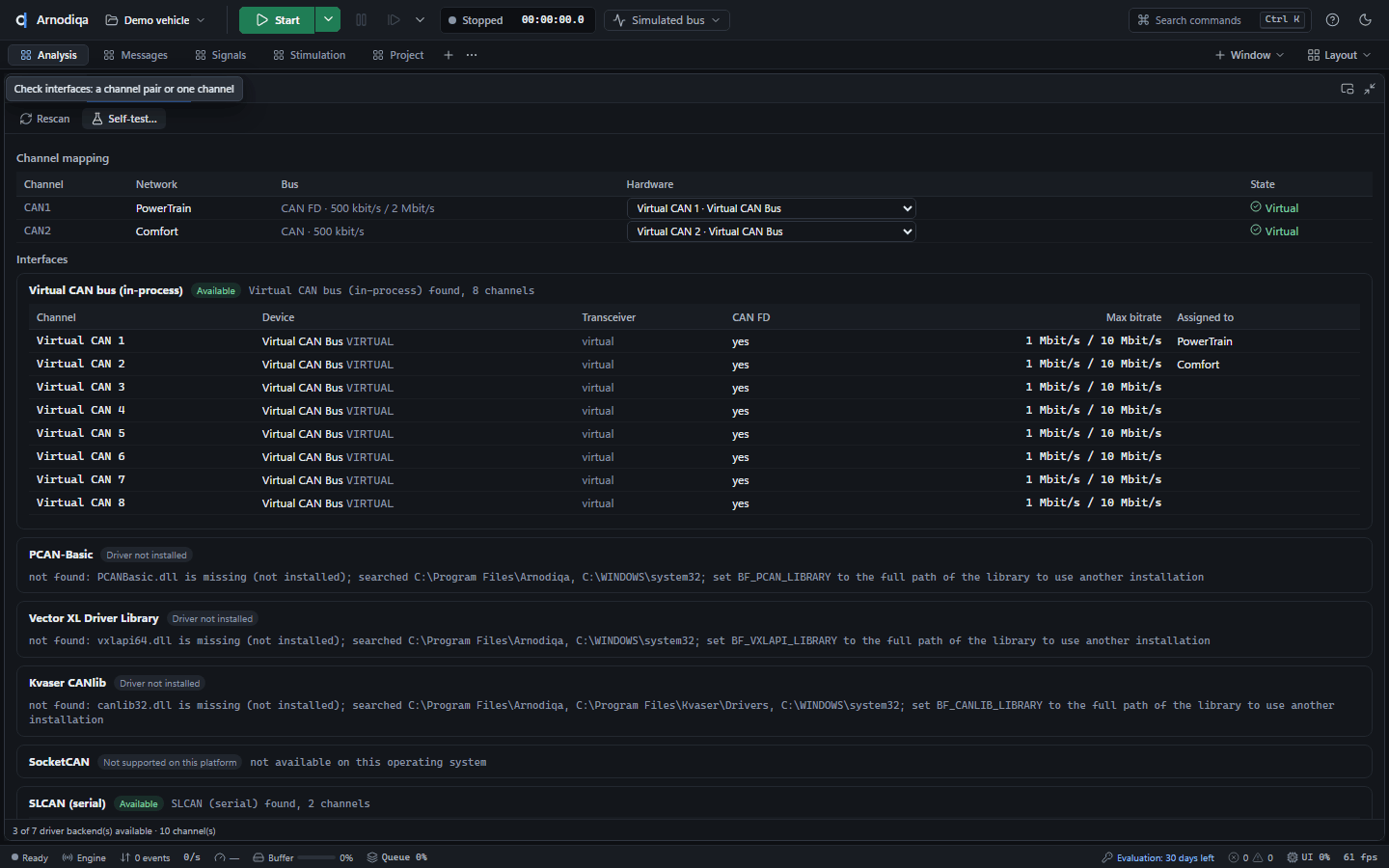Open the Stimulation tab

(309, 55)
